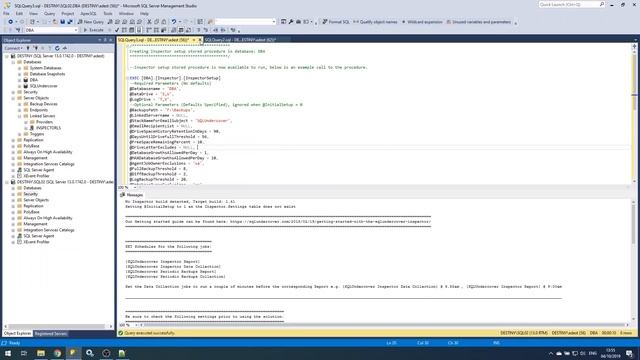Select SQL Server Agent under first server

tap(38, 170)
